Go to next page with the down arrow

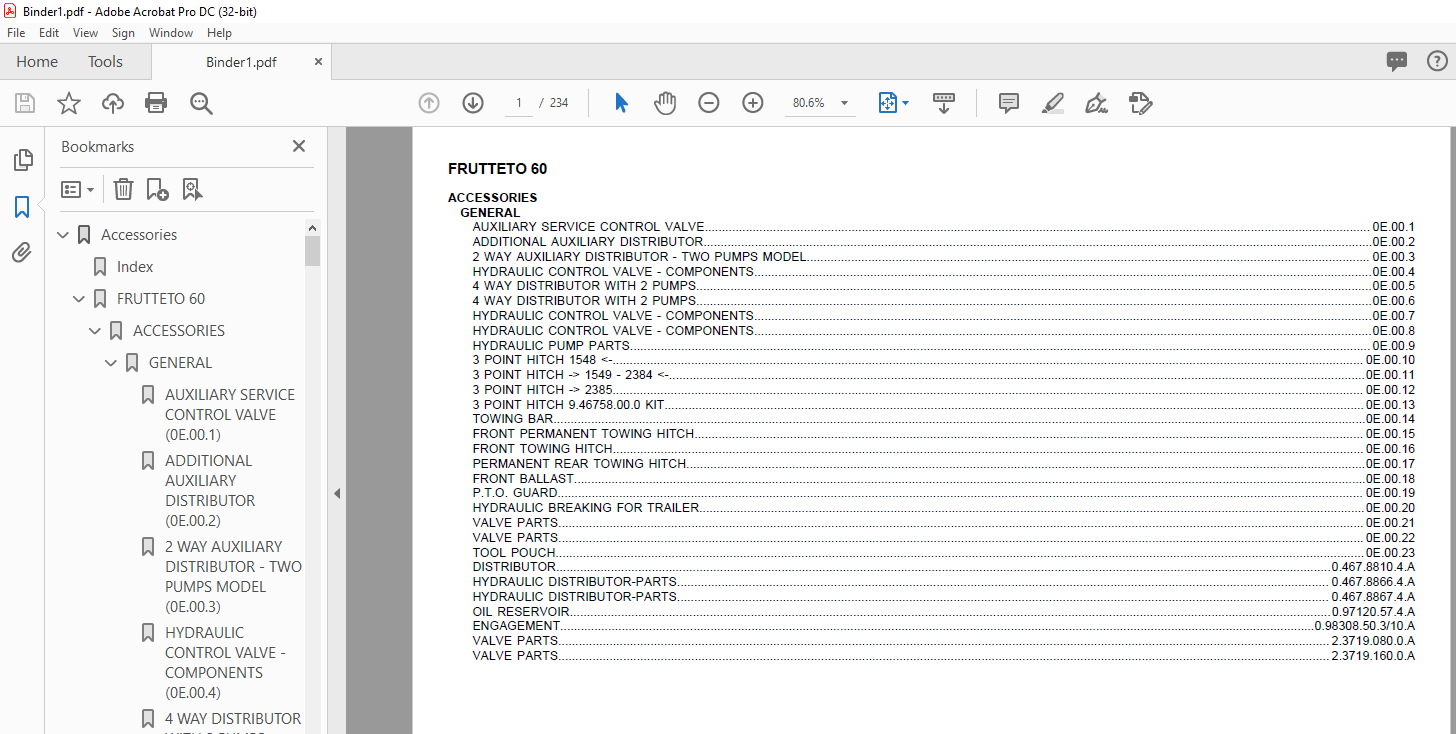[473, 103]
